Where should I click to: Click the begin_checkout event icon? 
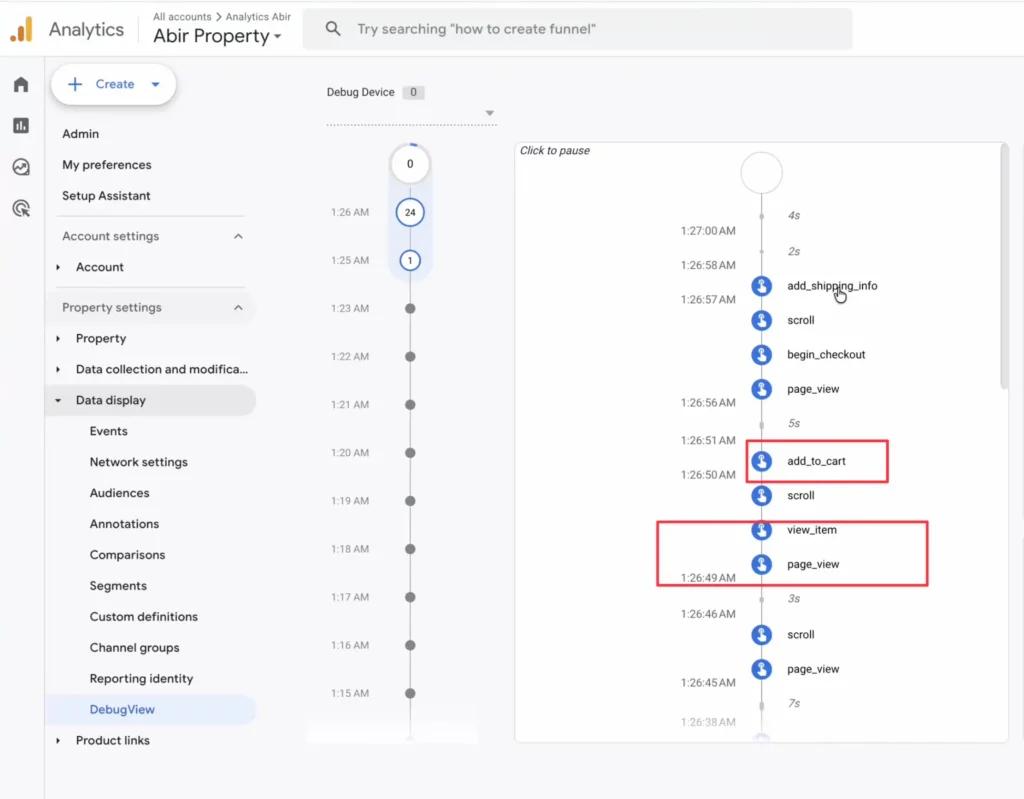[x=762, y=354]
